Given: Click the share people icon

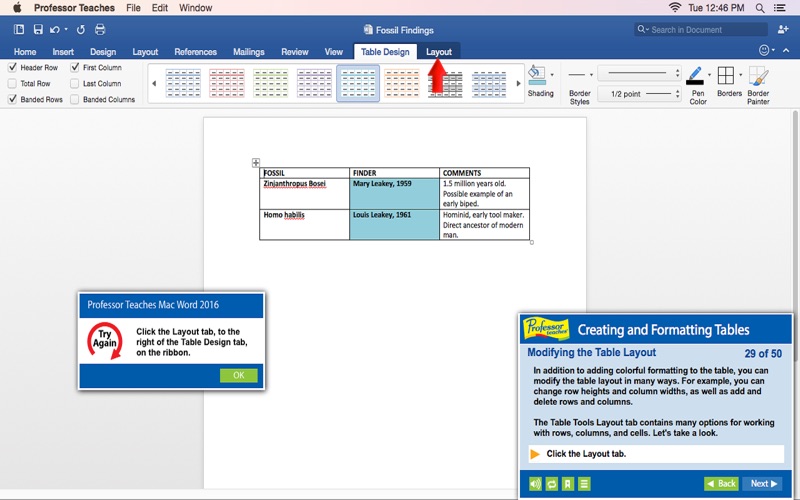Looking at the screenshot, I should pos(783,30).
